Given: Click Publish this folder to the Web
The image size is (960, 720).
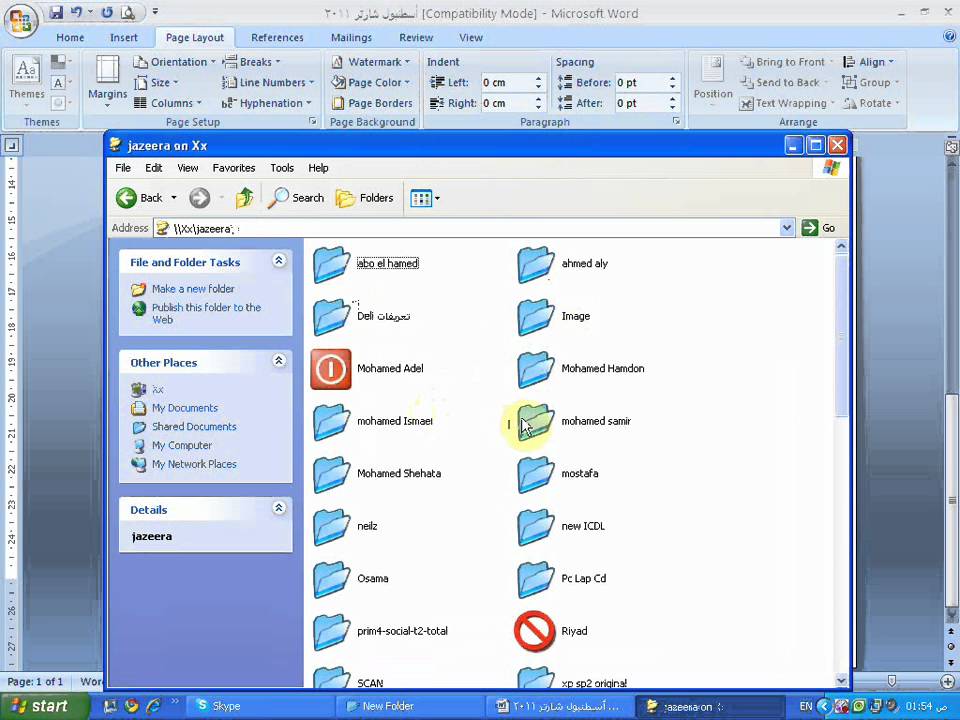Looking at the screenshot, I should pos(206,313).
